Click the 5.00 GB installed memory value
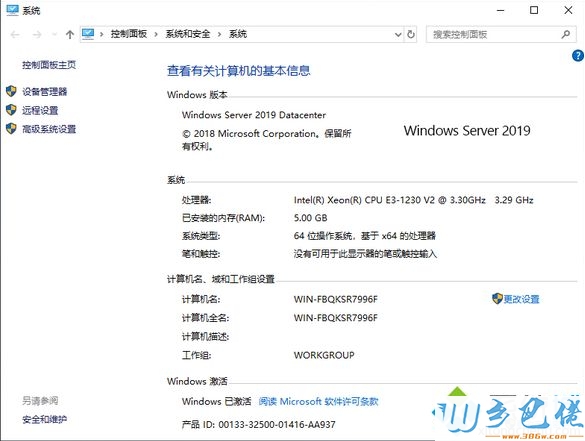The width and height of the screenshot is (585, 441). [x=310, y=218]
